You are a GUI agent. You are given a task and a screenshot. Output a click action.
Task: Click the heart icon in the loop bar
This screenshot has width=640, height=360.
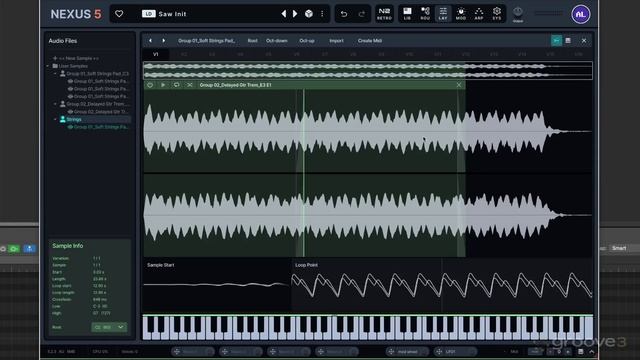coord(150,85)
